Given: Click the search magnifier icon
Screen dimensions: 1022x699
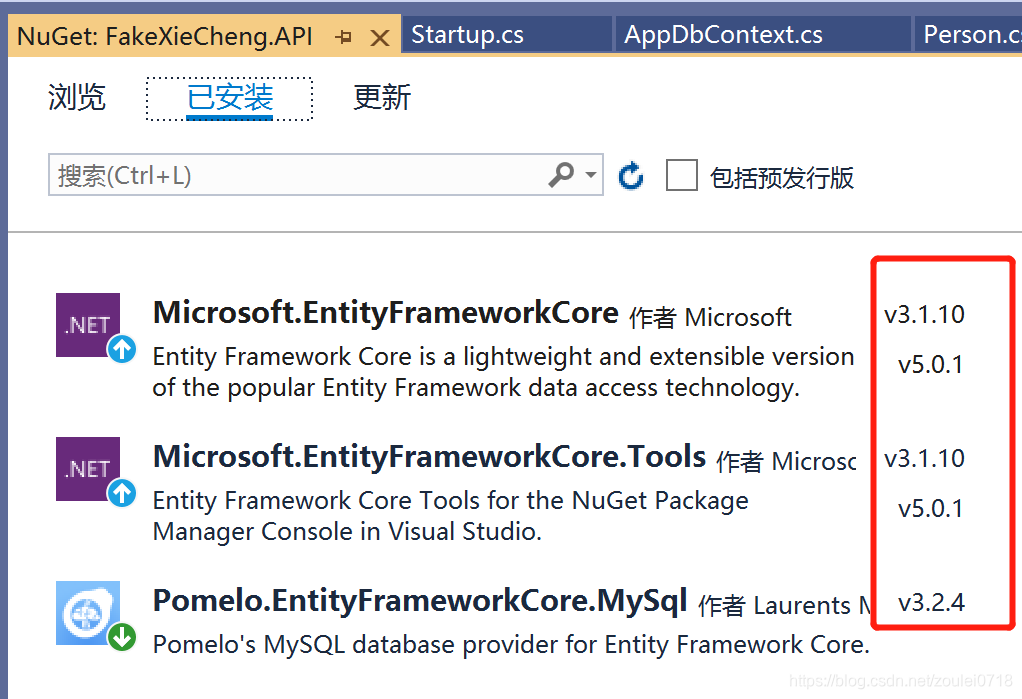Looking at the screenshot, I should 561,175.
